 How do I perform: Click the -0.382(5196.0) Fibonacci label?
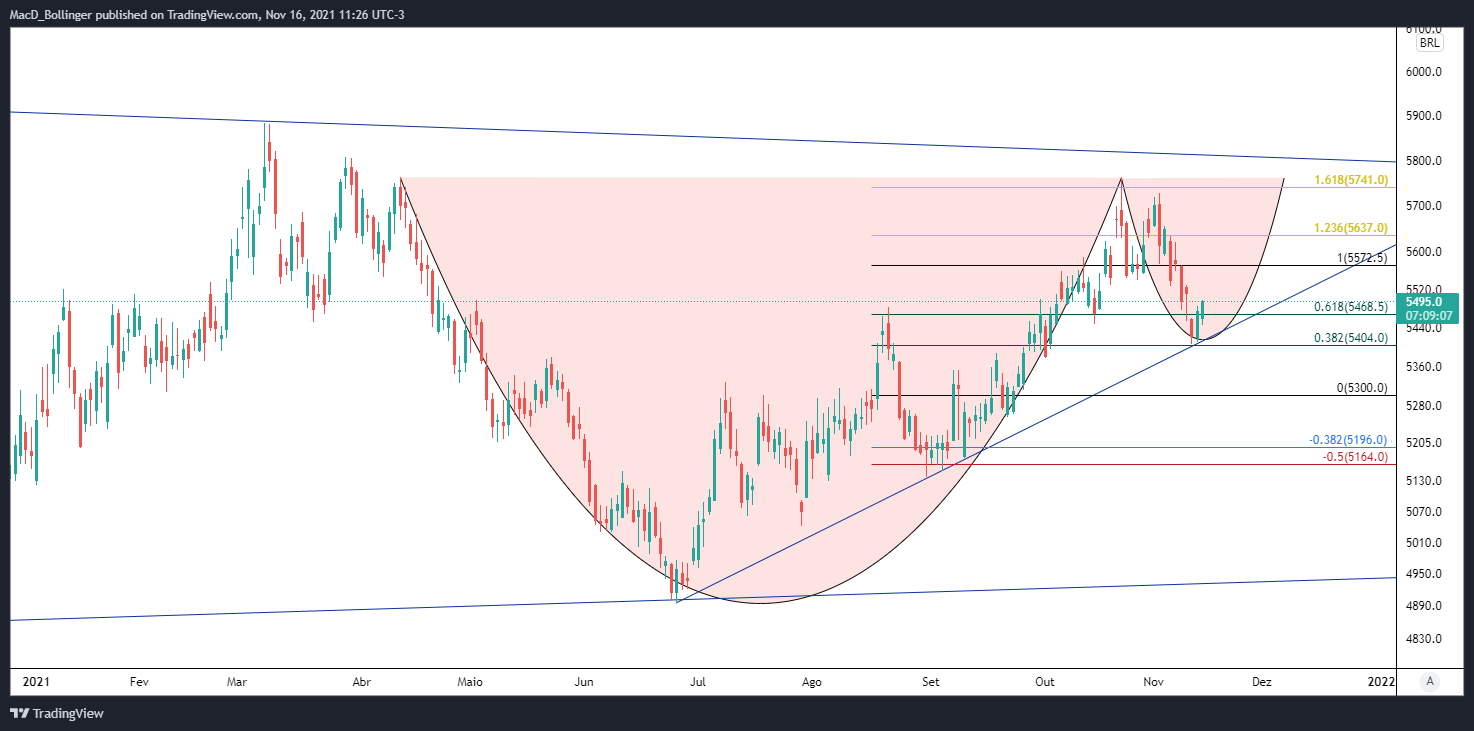point(1348,440)
